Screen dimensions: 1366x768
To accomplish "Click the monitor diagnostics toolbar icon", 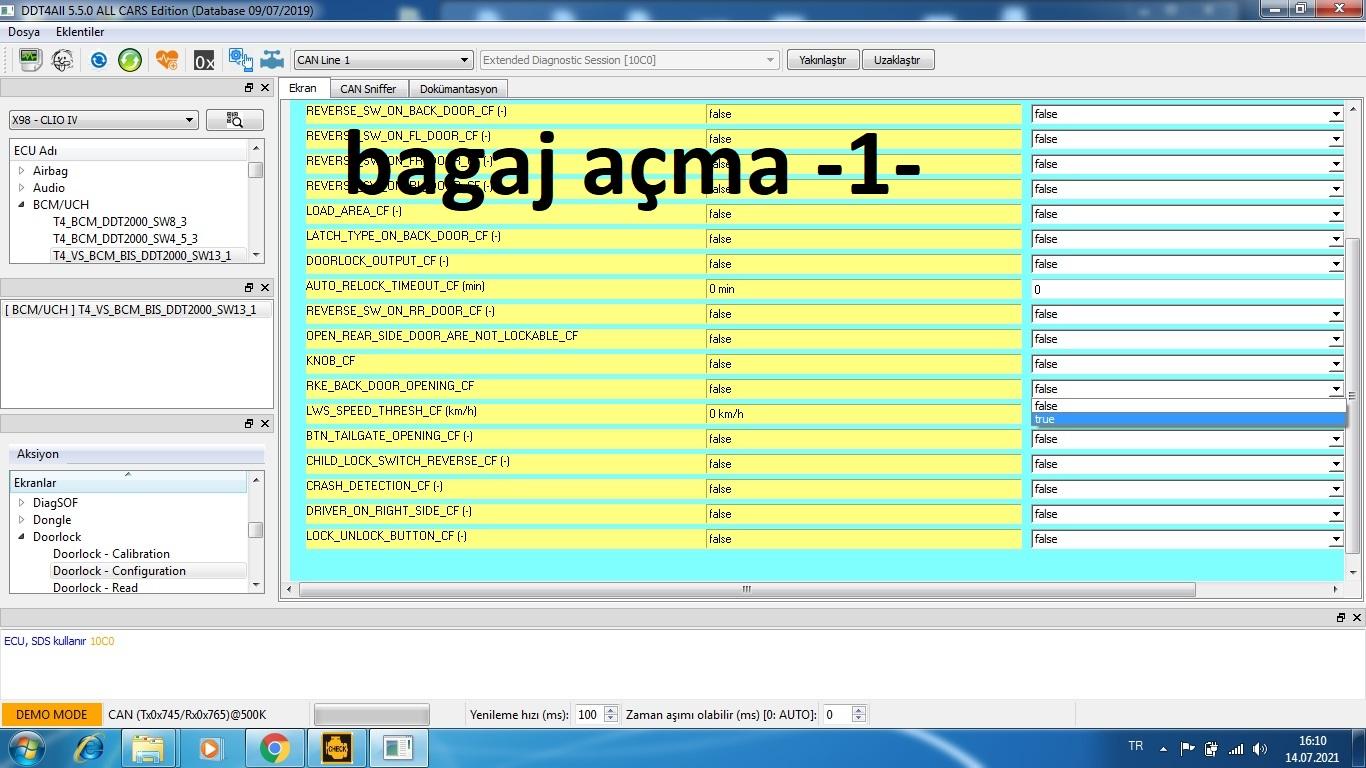I will (x=30, y=60).
